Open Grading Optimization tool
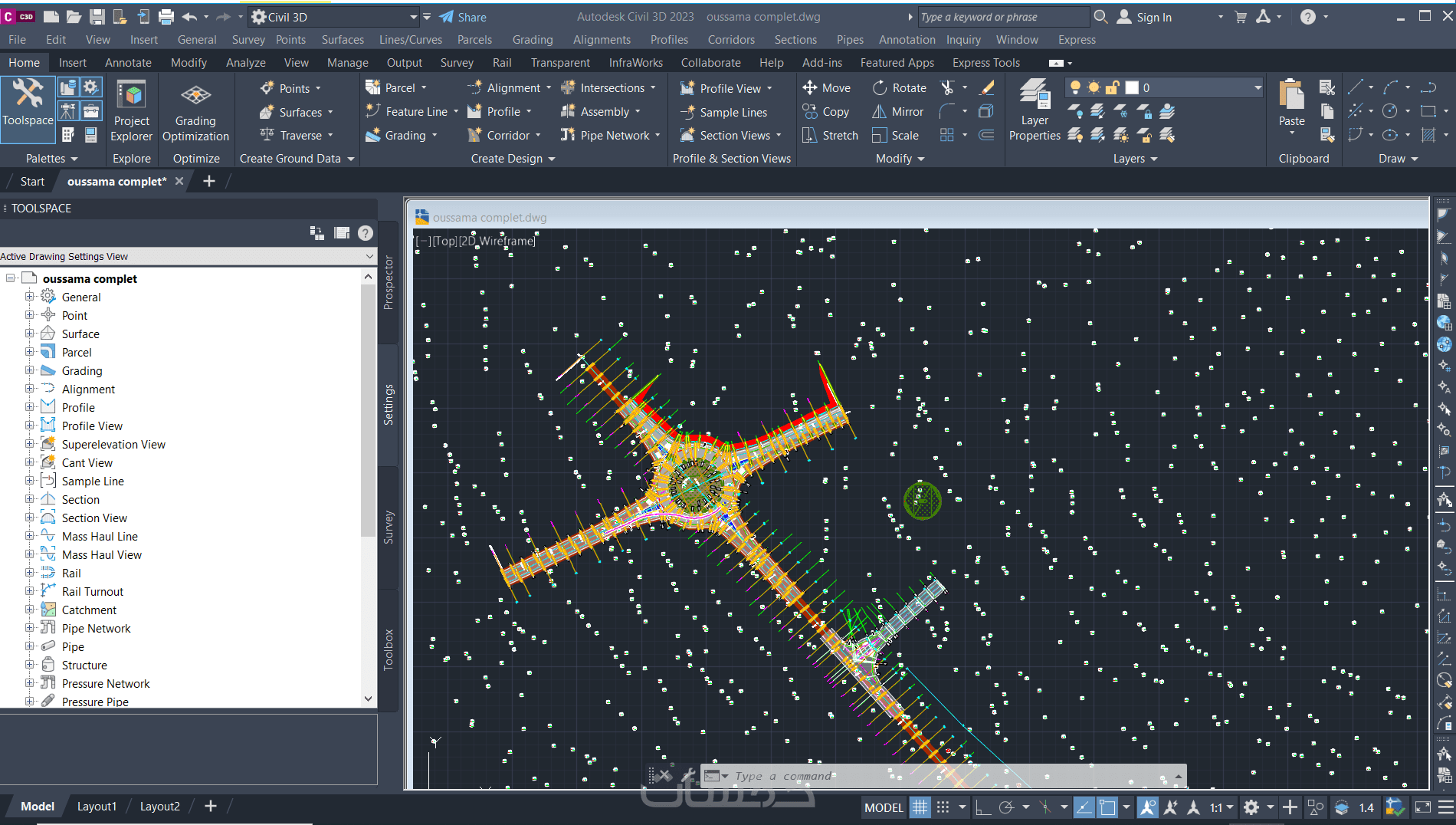Viewport: 1456px width, 825px height. pos(195,112)
